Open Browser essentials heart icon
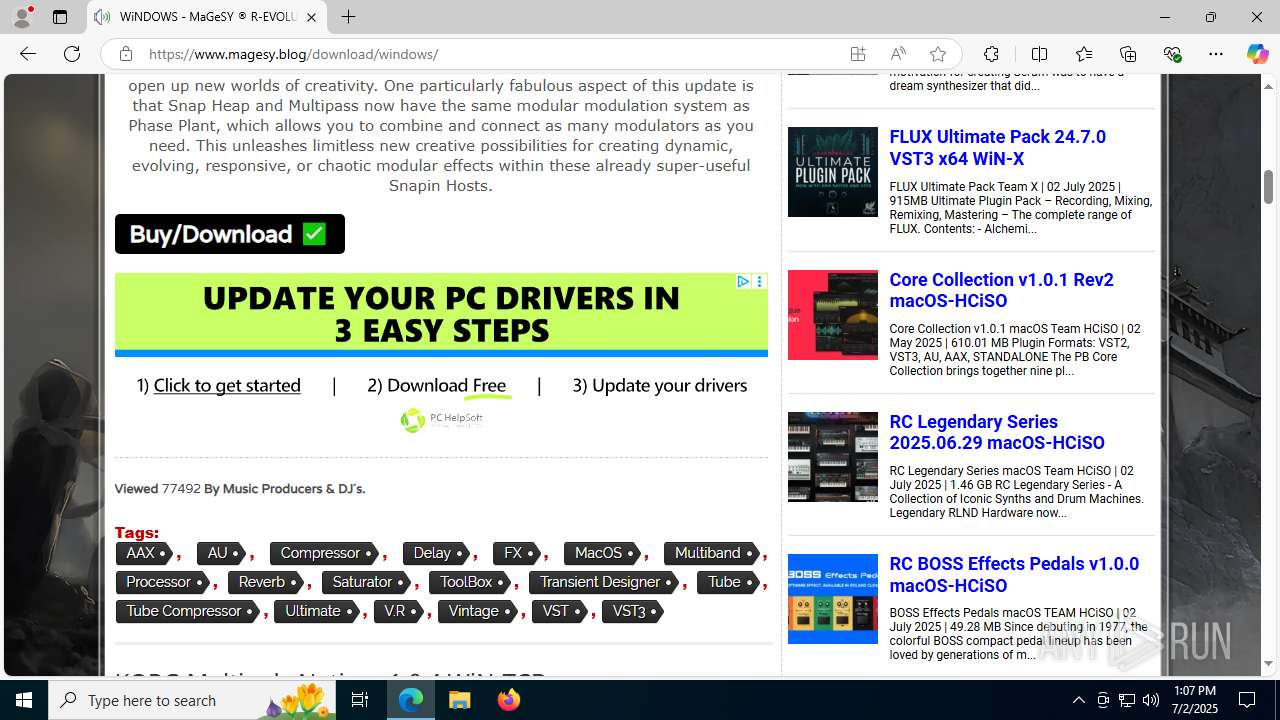Viewport: 1280px width, 720px height. pyautogui.click(x=1172, y=54)
